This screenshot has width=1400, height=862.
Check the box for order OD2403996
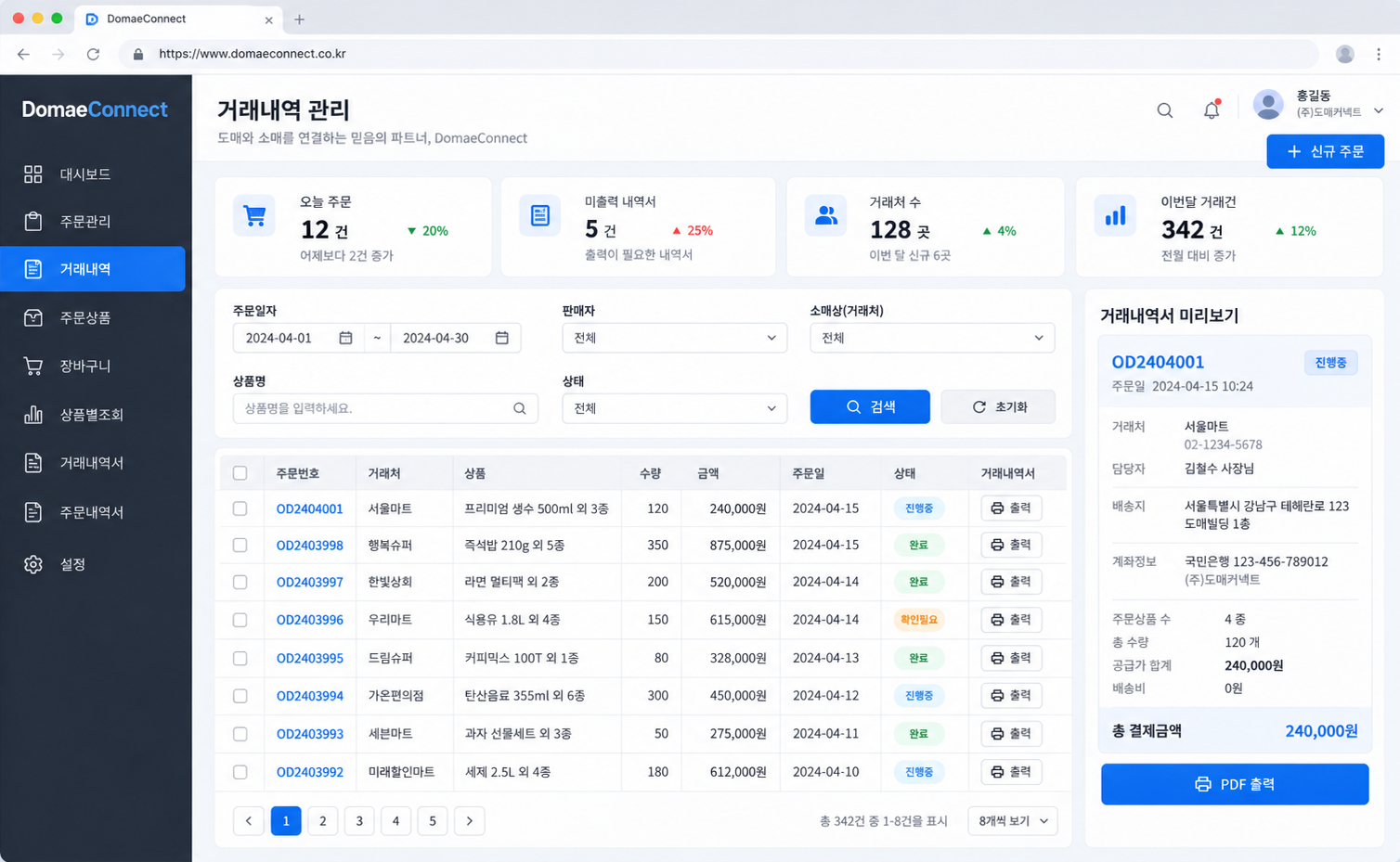click(240, 620)
